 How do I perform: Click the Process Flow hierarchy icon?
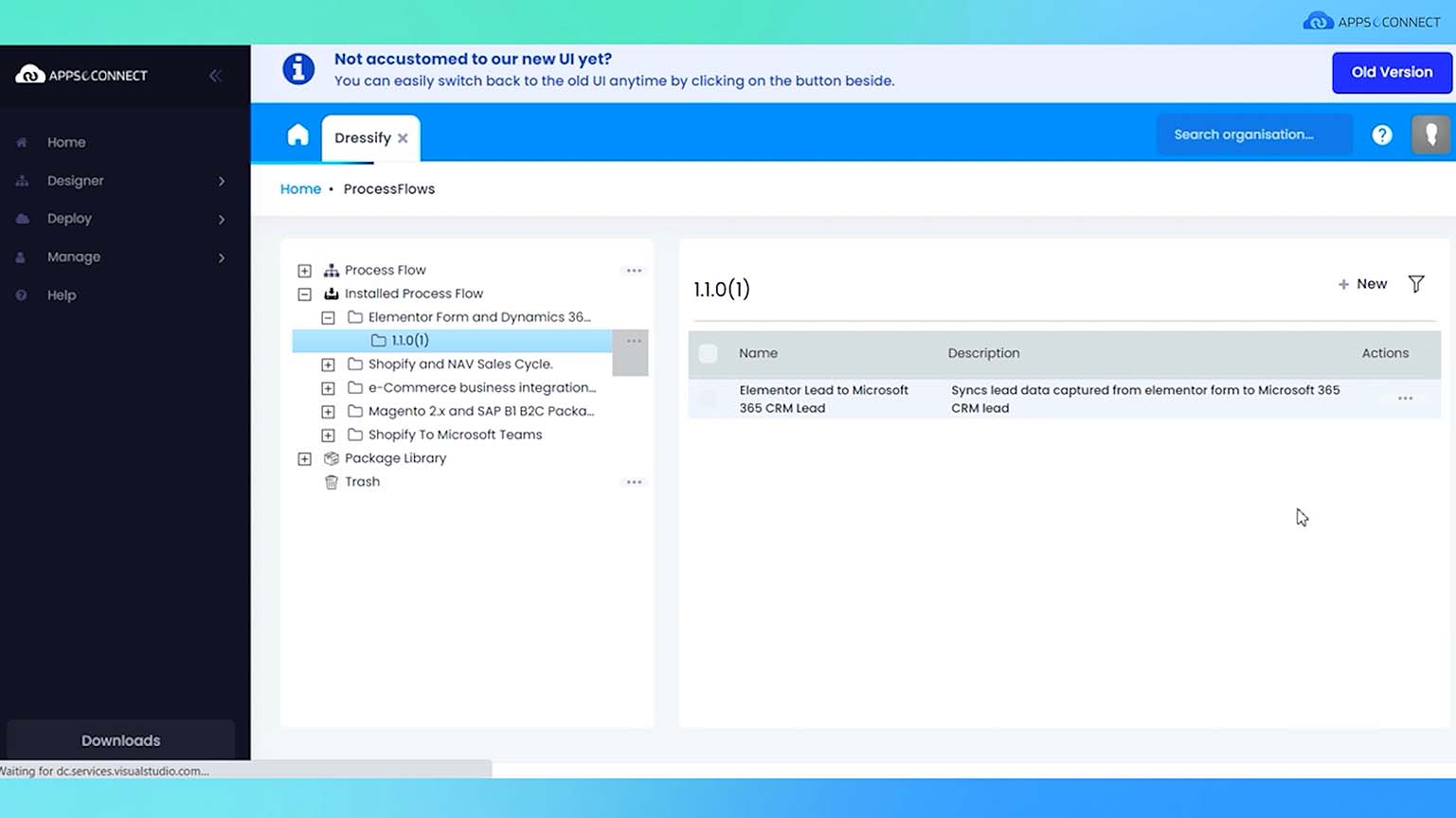(332, 271)
